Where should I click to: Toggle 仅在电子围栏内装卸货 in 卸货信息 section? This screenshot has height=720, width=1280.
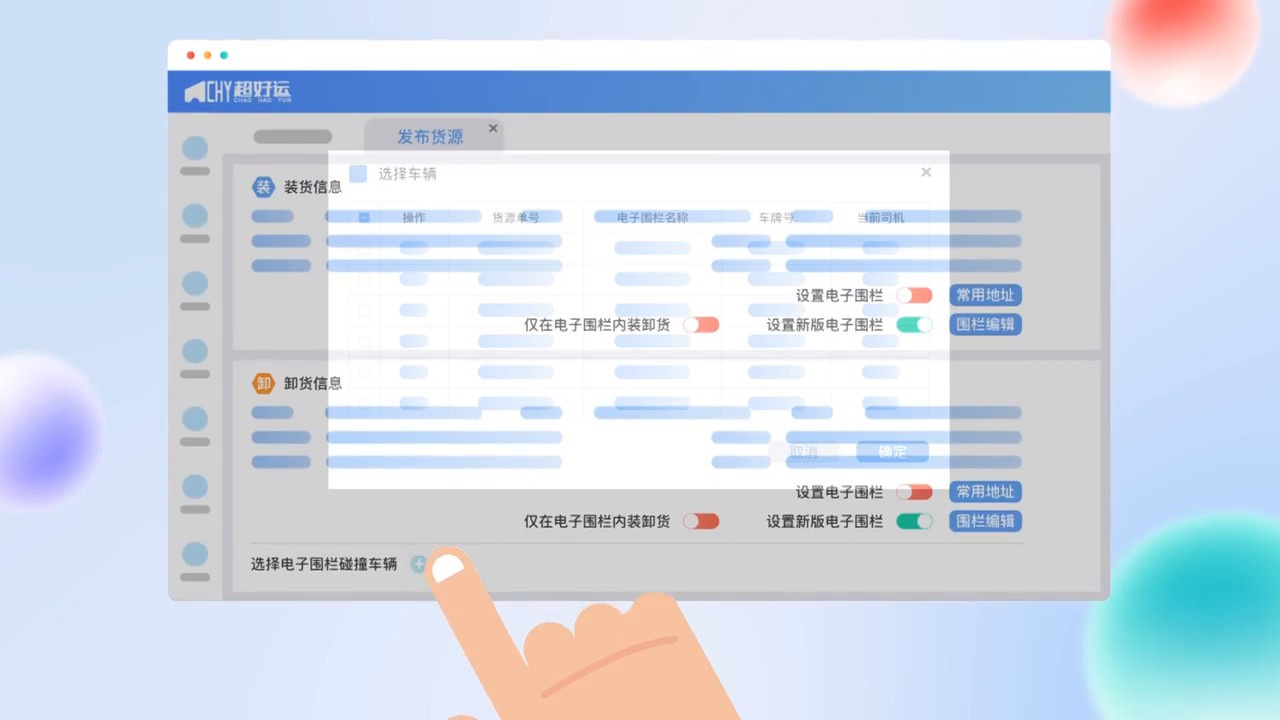pyautogui.click(x=701, y=521)
